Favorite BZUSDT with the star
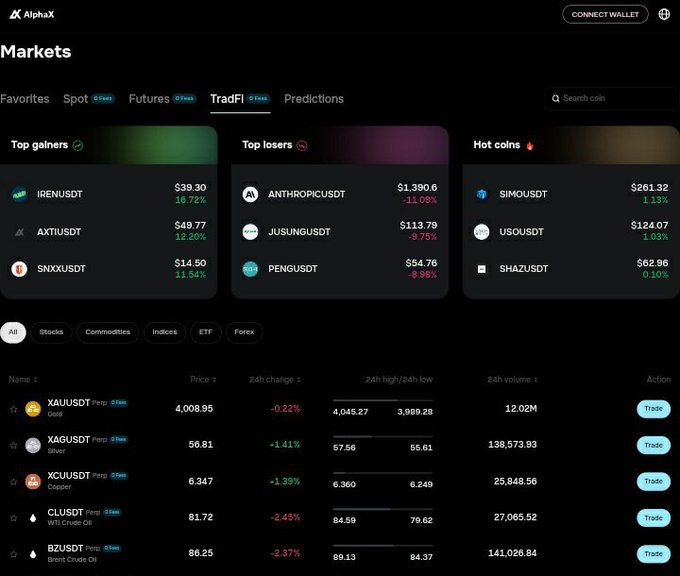The width and height of the screenshot is (680, 576). 13,554
